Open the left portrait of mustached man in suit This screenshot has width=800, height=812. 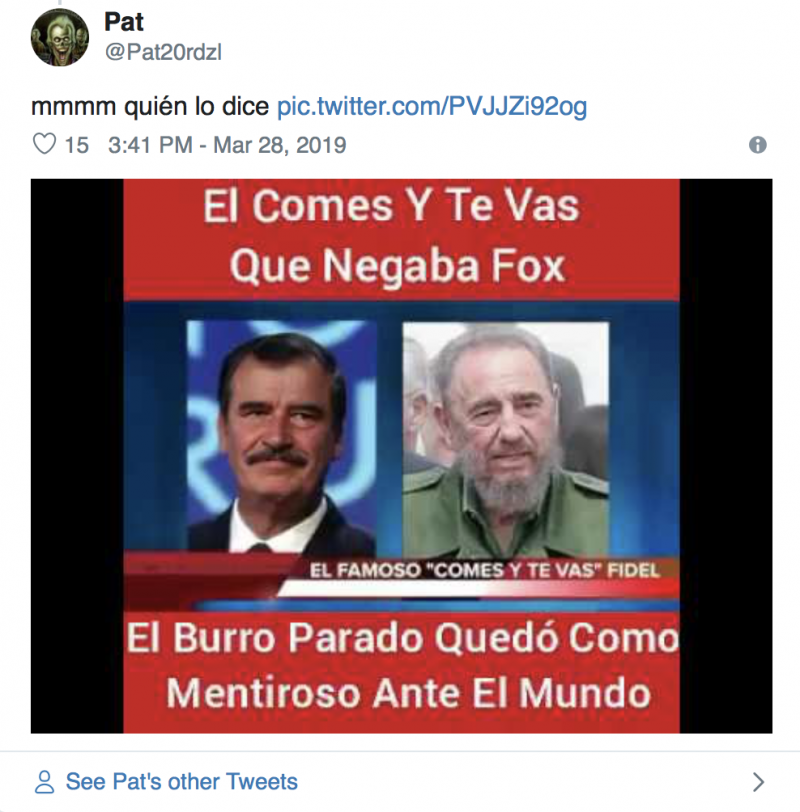(281, 438)
